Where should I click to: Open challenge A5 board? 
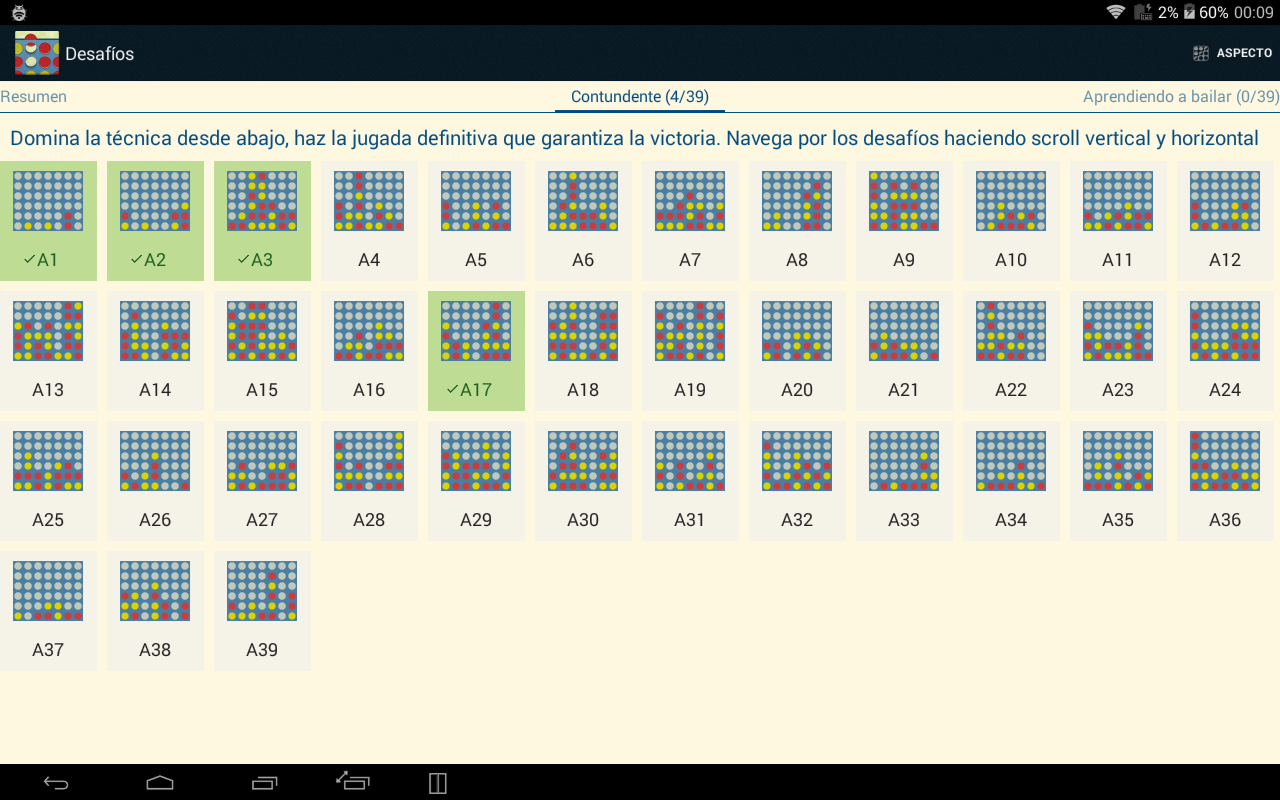coord(476,221)
